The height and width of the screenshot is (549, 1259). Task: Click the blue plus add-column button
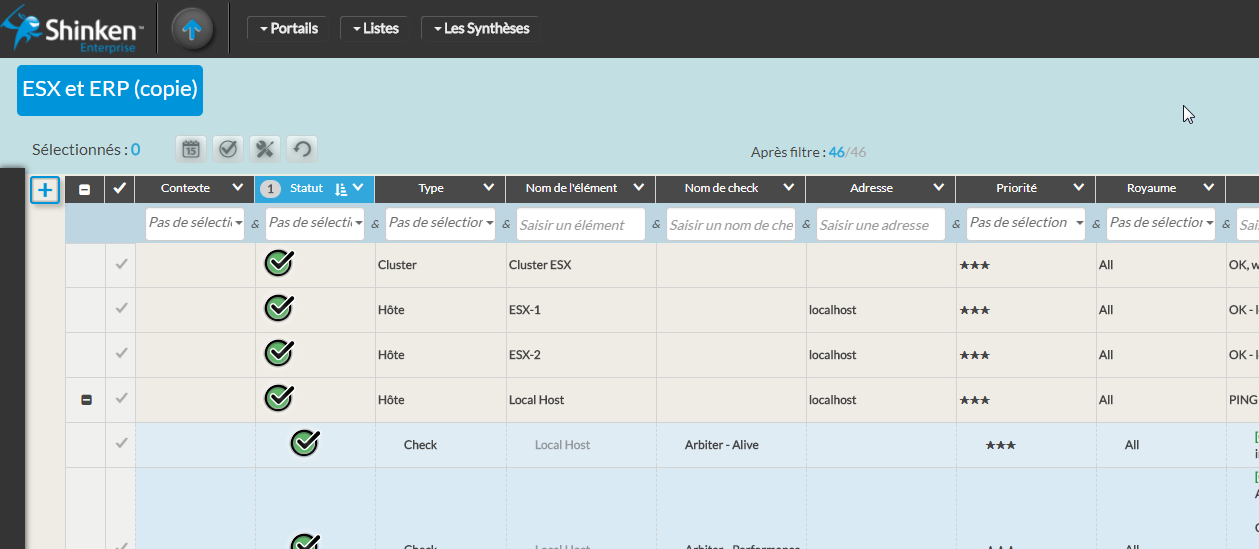(45, 189)
